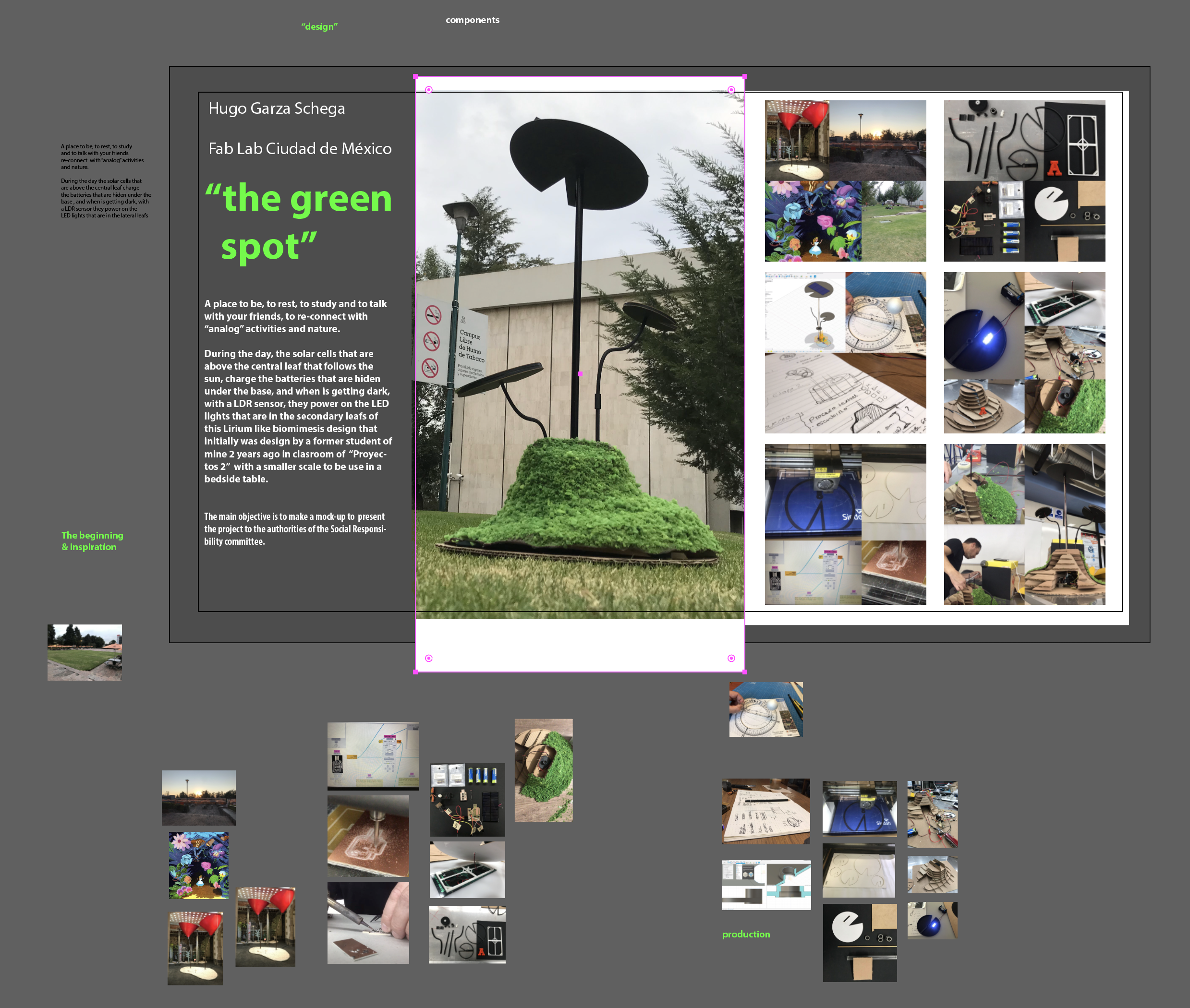The width and height of the screenshot is (1190, 1008).
Task: Select the green "production" text label
Action: [x=745, y=934]
